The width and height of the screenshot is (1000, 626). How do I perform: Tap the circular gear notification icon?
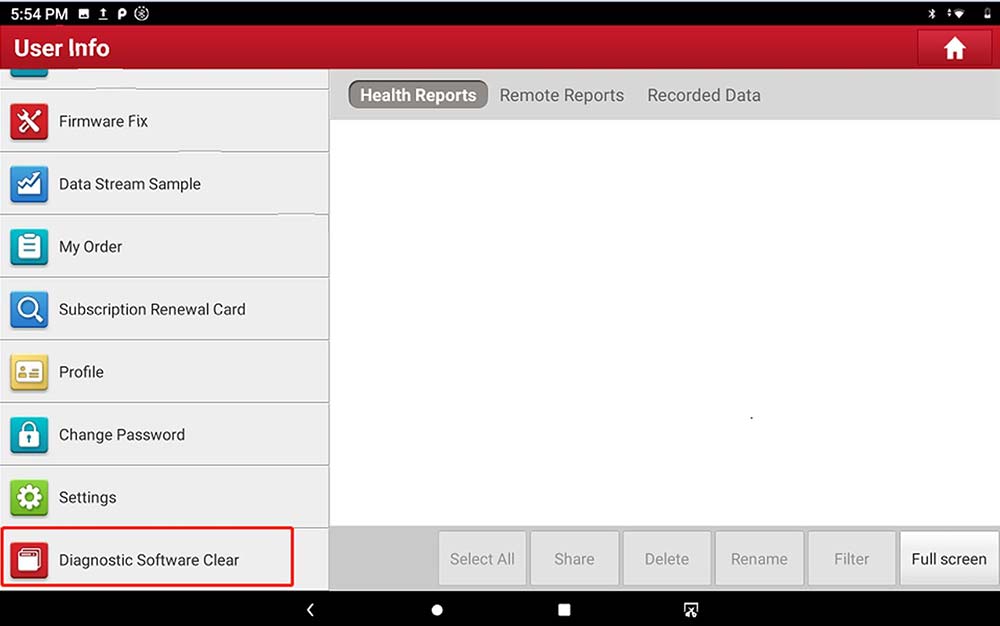tap(142, 13)
